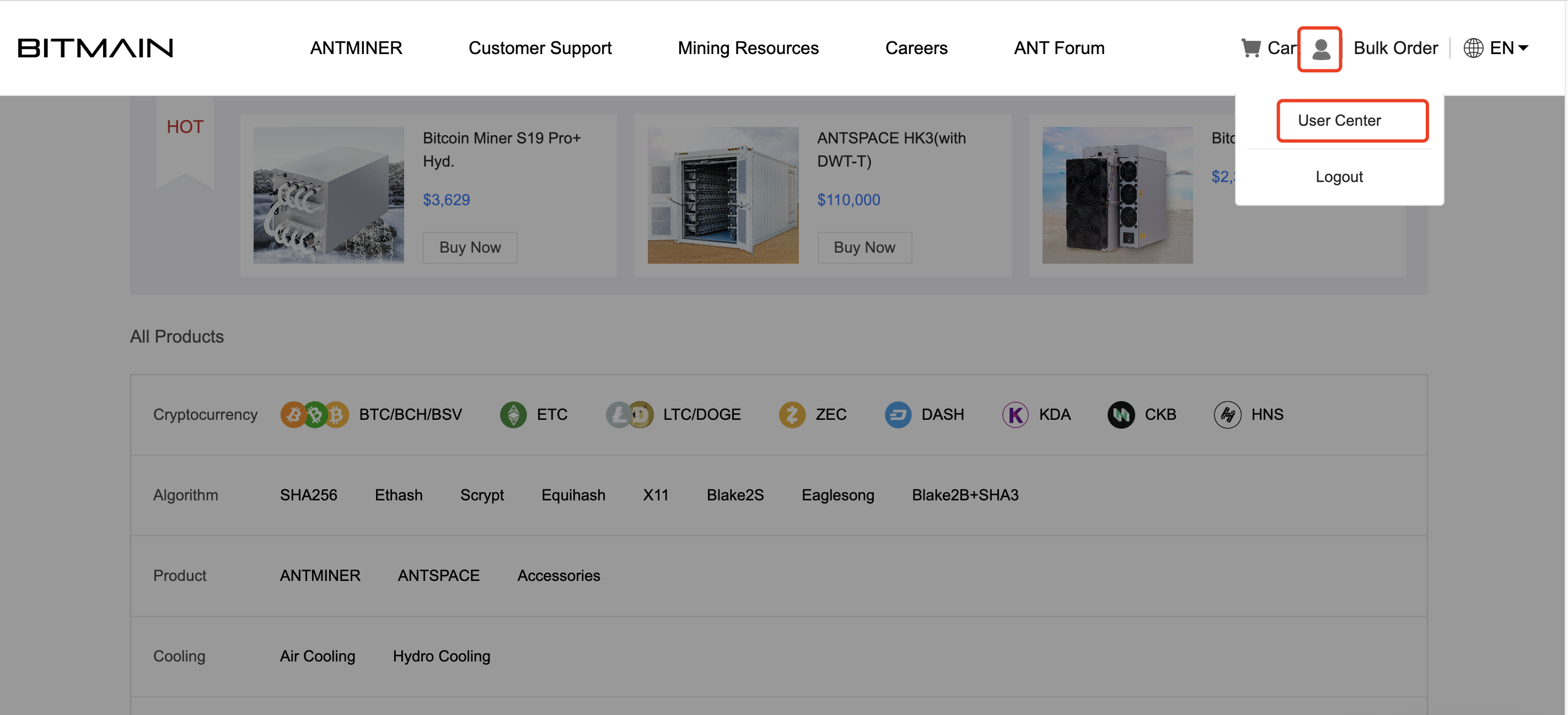Viewport: 1568px width, 715px height.
Task: Open the ANTSPACE HK3(with DWT-T) title
Action: click(891, 150)
